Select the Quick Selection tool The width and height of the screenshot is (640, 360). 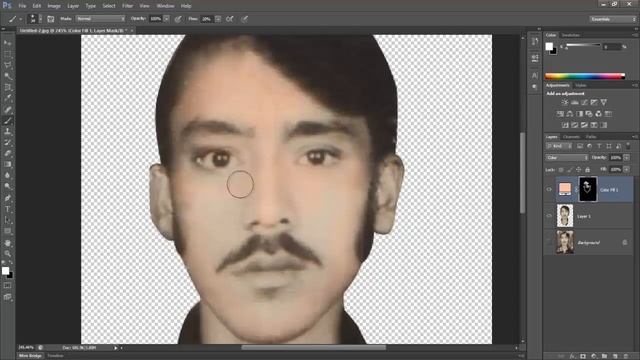[7, 76]
